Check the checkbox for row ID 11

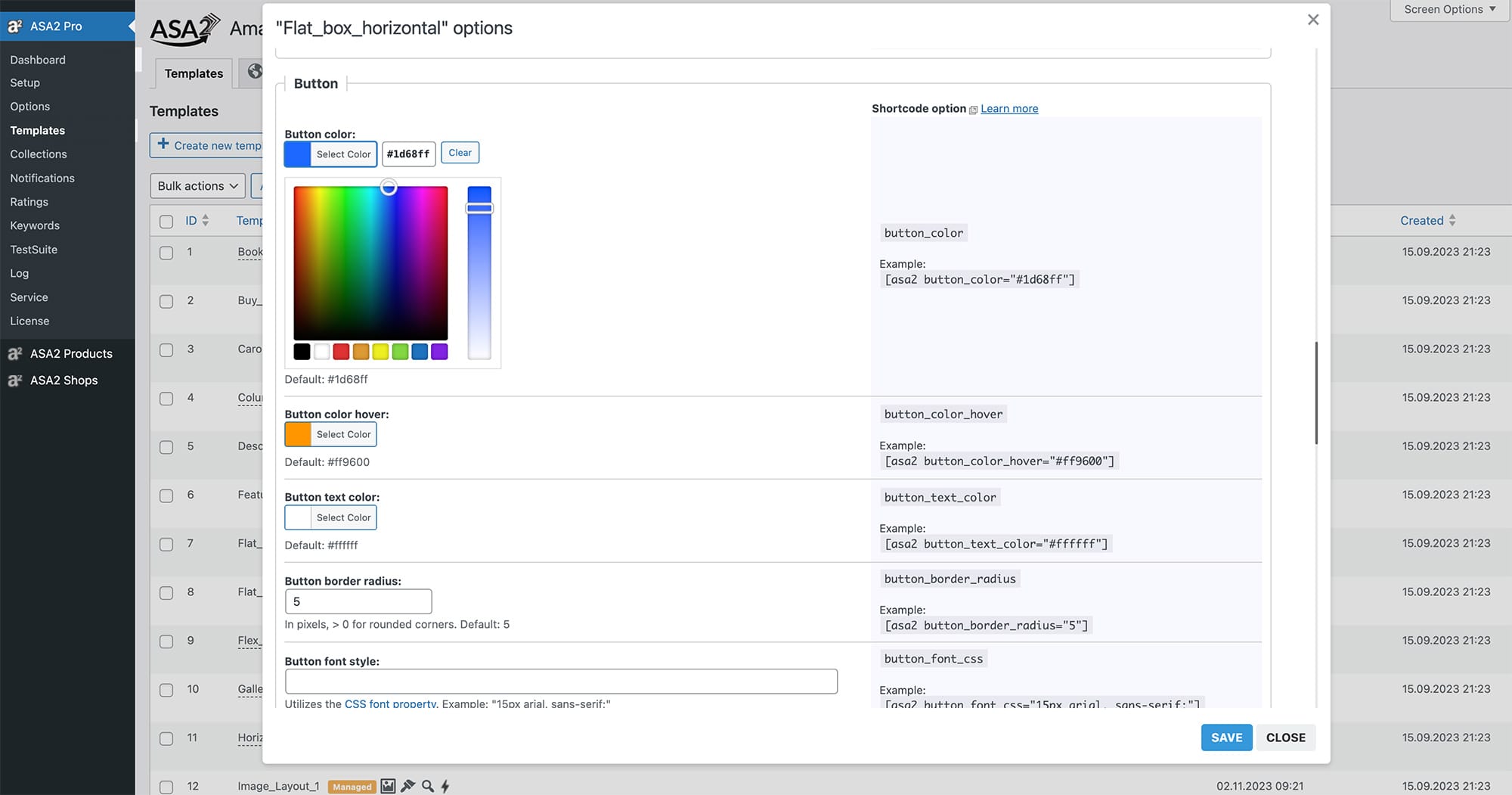(x=166, y=738)
